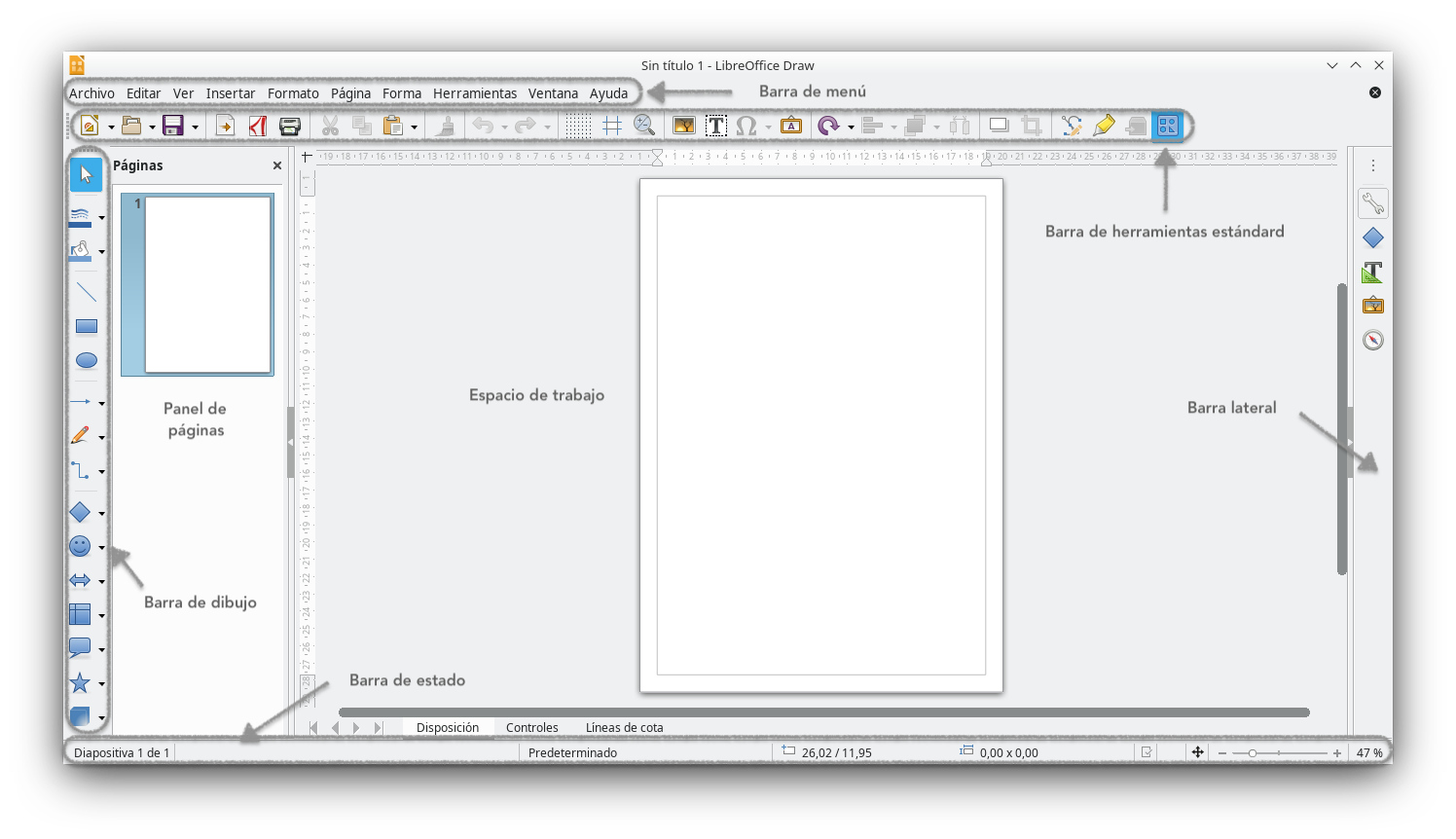The image size is (1456, 839).
Task: Open the Herramientas menu
Action: (x=475, y=93)
